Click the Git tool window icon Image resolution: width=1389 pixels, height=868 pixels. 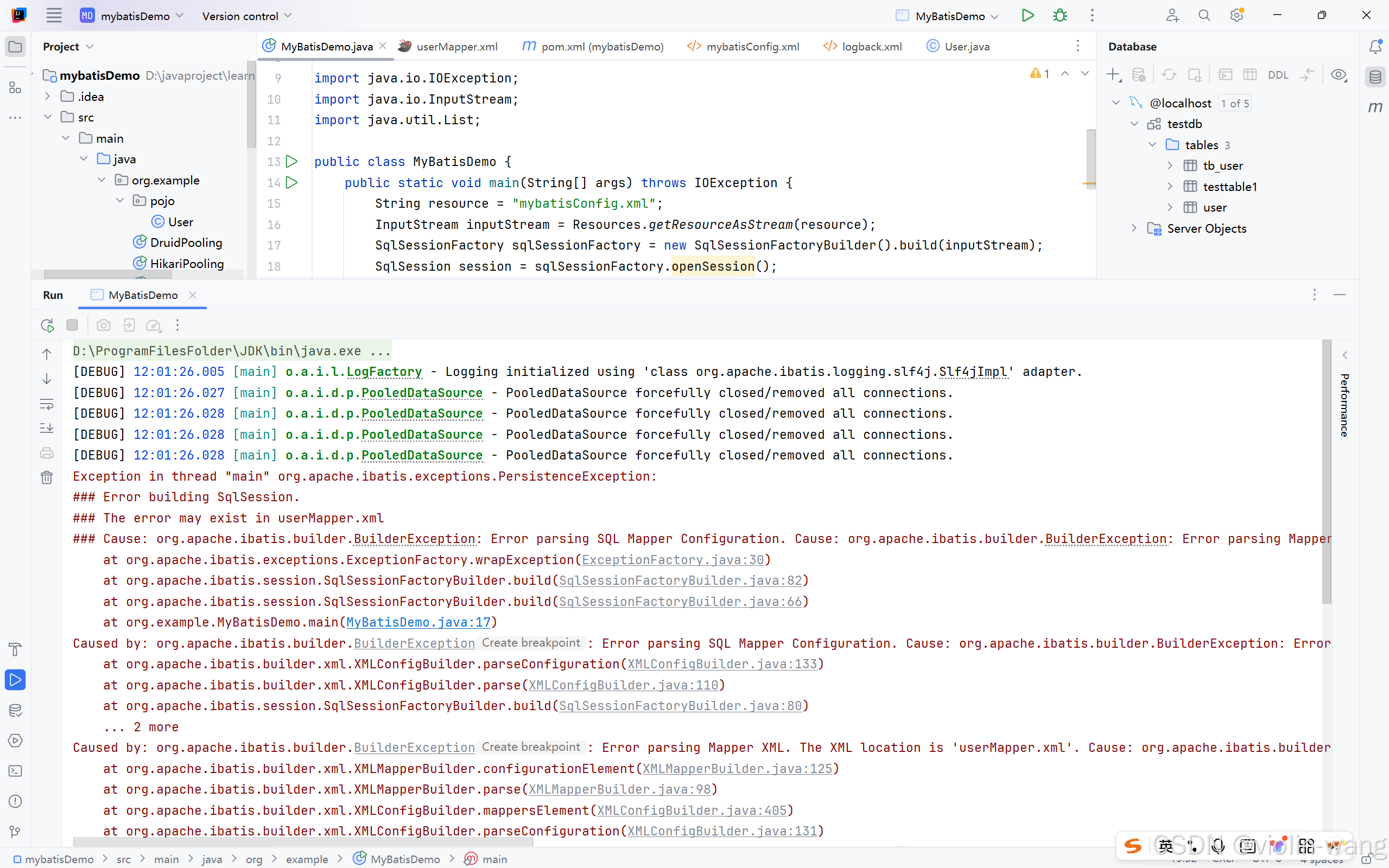tap(16, 831)
